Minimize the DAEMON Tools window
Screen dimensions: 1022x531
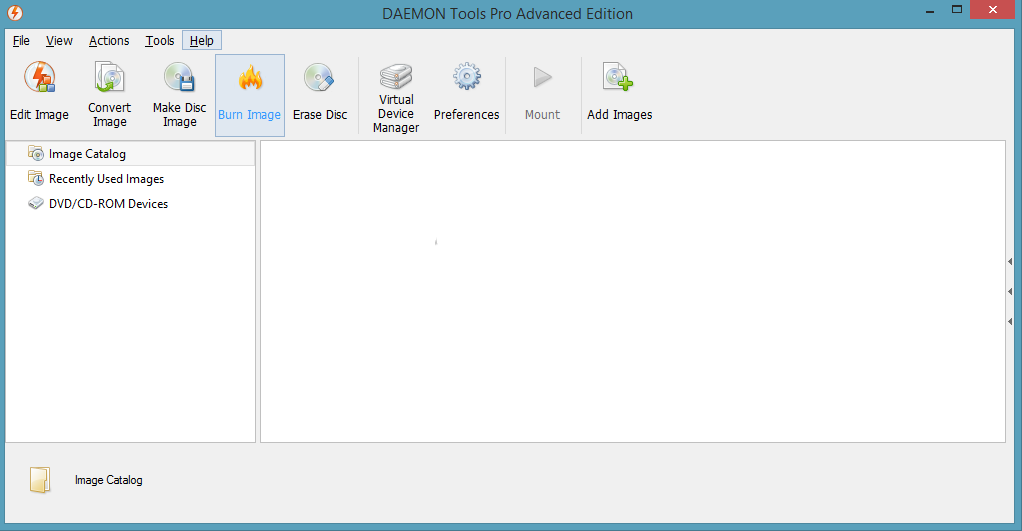point(930,10)
